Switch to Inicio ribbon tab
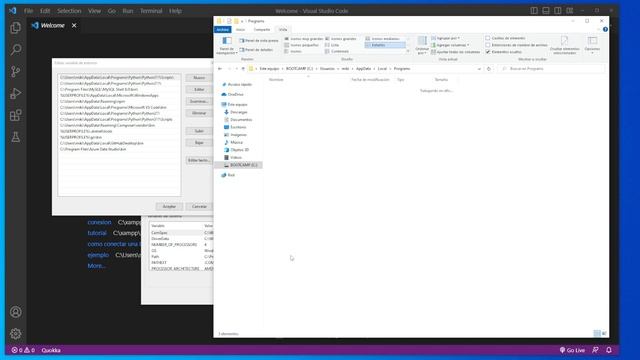 [240, 29]
